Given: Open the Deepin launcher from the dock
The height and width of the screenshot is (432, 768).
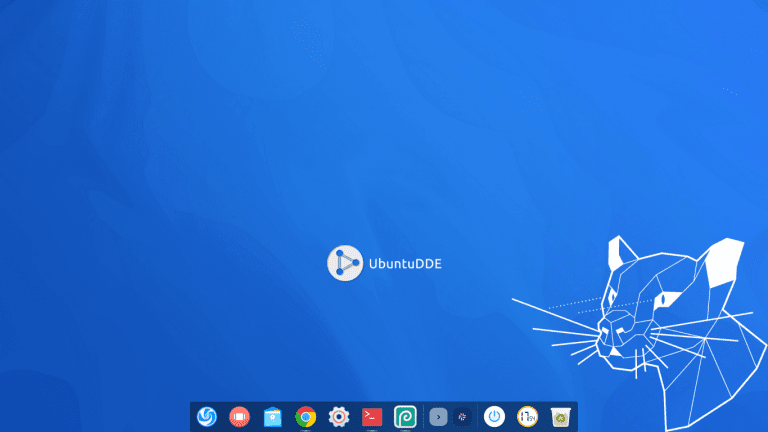Looking at the screenshot, I should click(207, 417).
